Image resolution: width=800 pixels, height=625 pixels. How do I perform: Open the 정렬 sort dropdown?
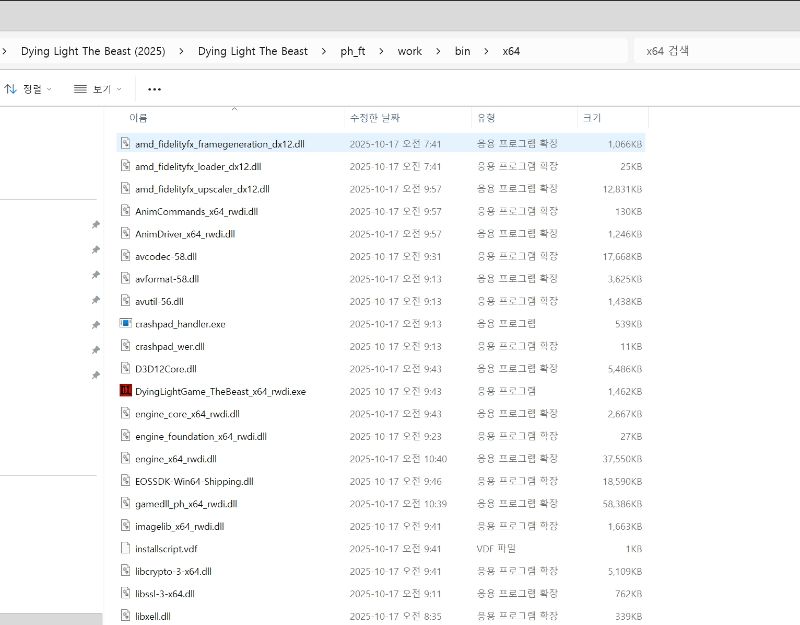click(x=30, y=89)
